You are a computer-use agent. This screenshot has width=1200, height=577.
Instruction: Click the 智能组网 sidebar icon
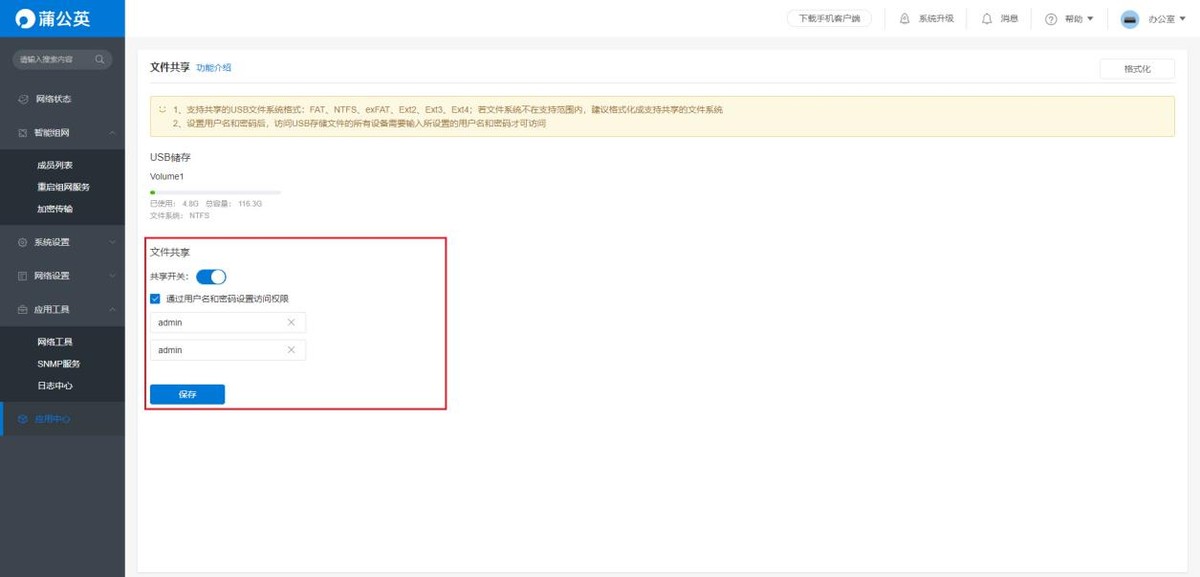click(x=24, y=132)
